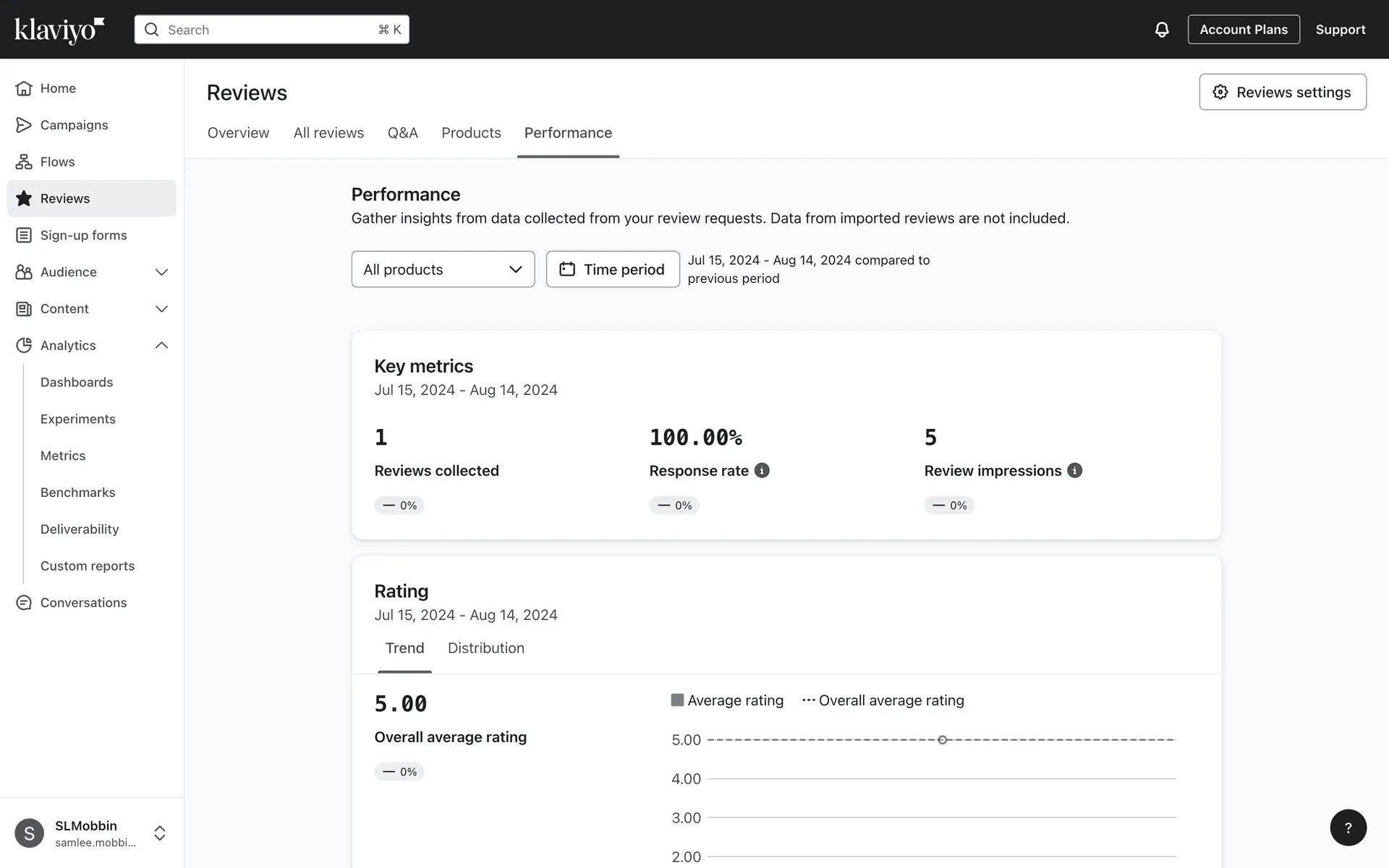Expand the Audience menu chevron
Viewport: 1389px width, 868px height.
point(161,272)
